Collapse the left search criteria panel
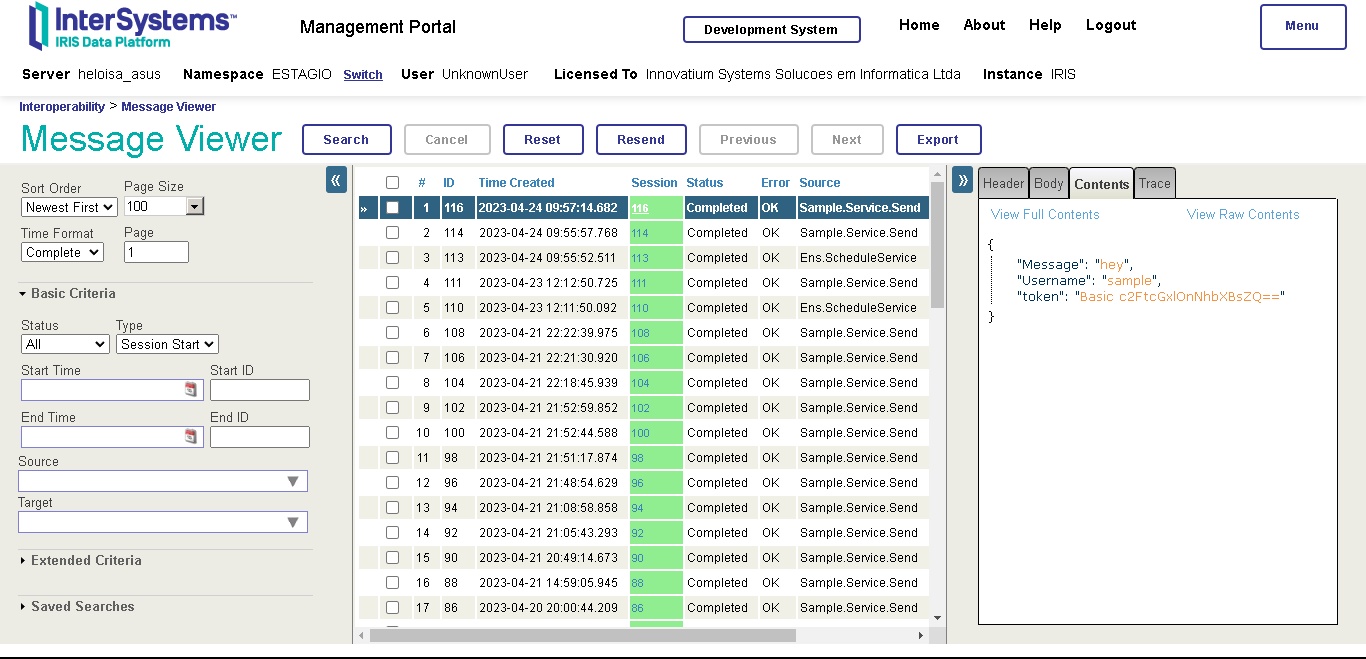Image resolution: width=1366 pixels, height=659 pixels. point(337,180)
